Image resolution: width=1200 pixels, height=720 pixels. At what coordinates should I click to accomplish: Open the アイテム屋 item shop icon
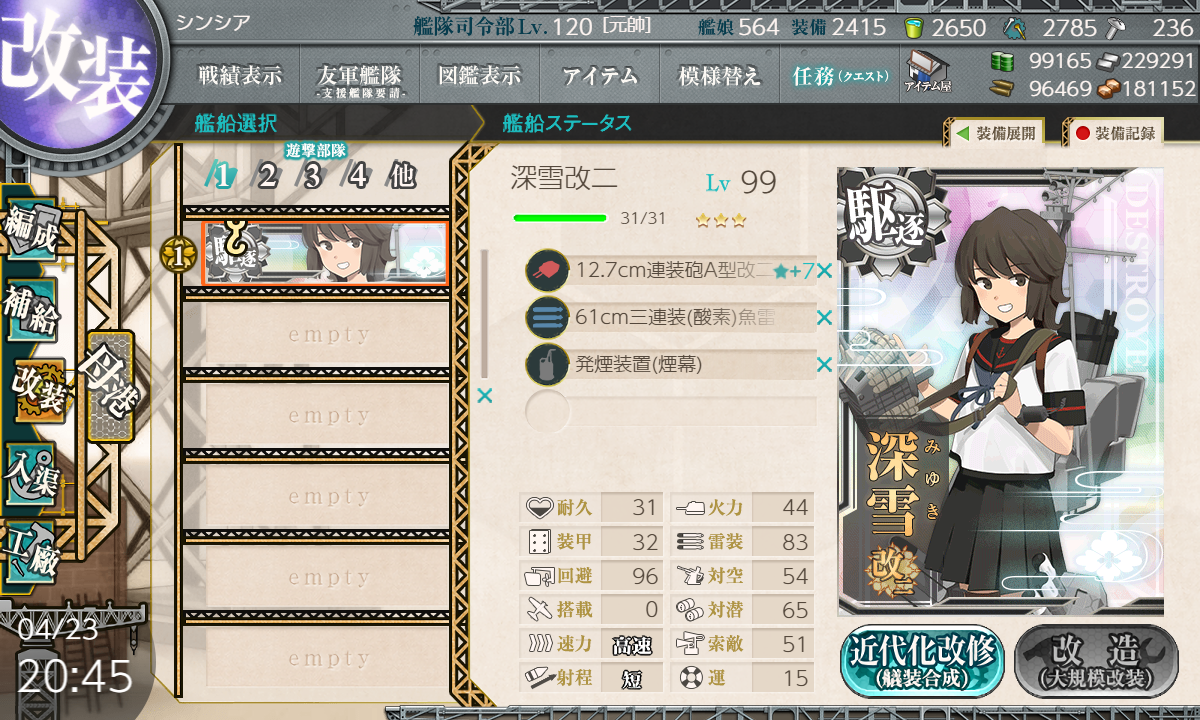(x=927, y=72)
